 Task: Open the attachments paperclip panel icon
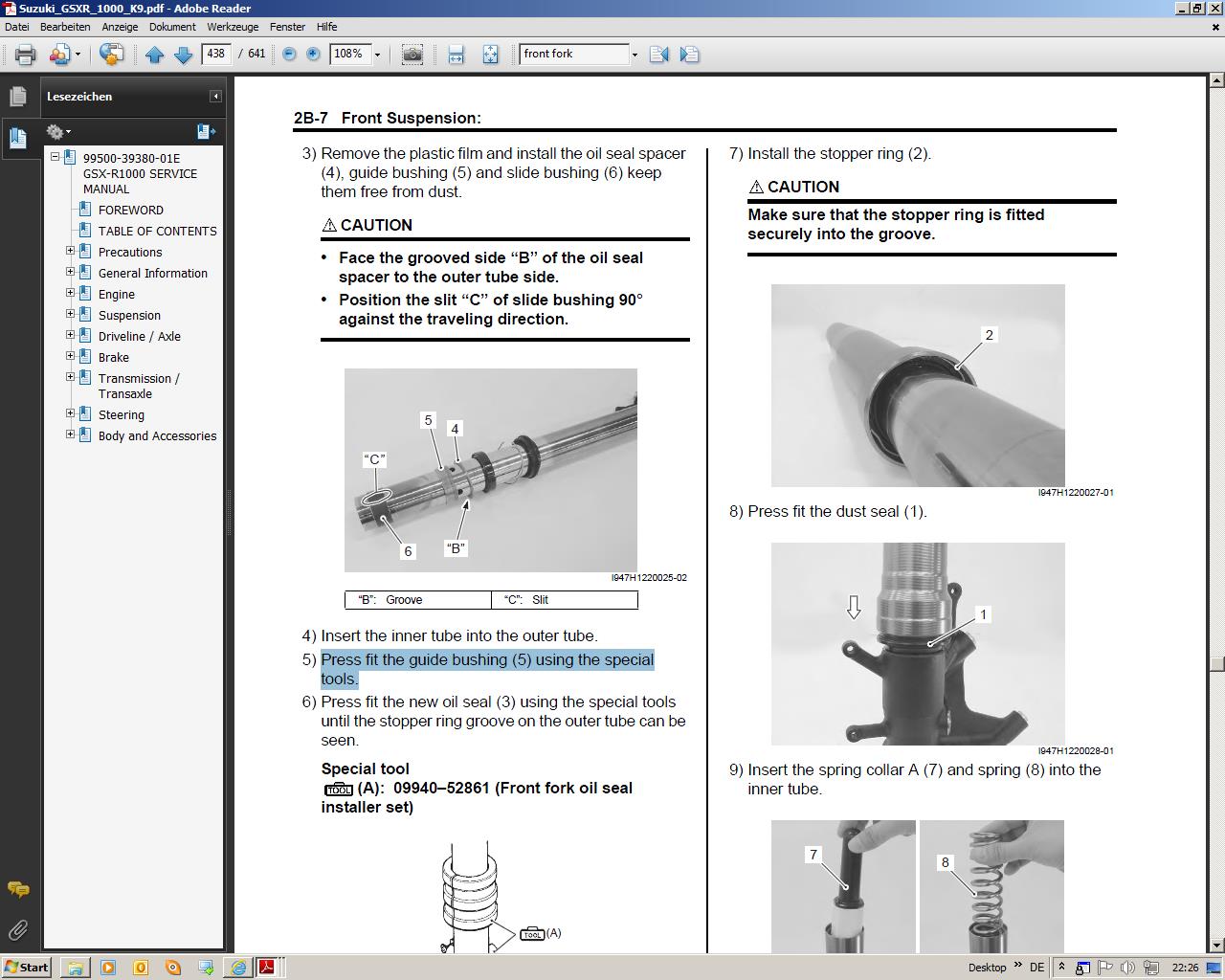point(17,929)
